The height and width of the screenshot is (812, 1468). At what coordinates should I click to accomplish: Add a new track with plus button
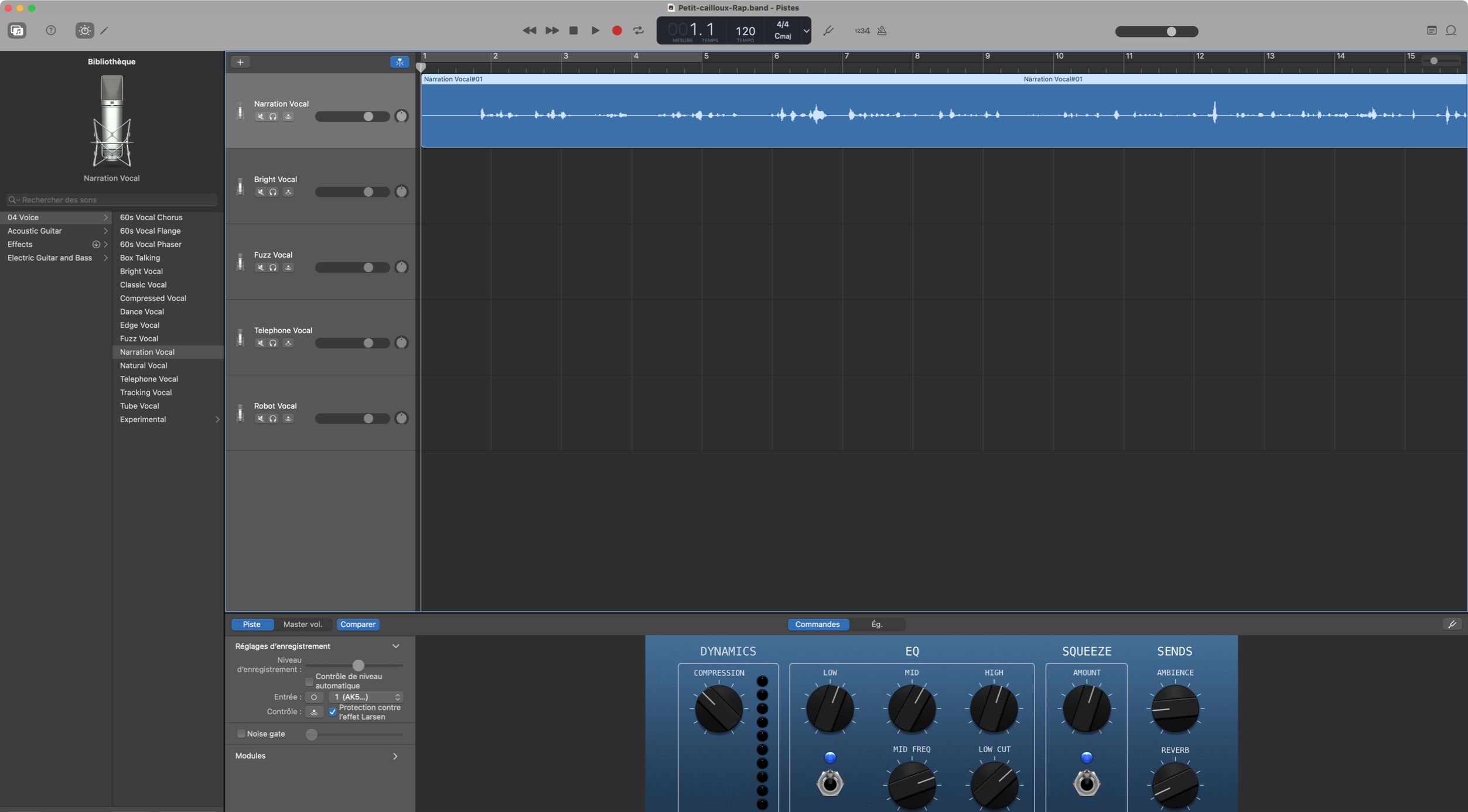(240, 62)
